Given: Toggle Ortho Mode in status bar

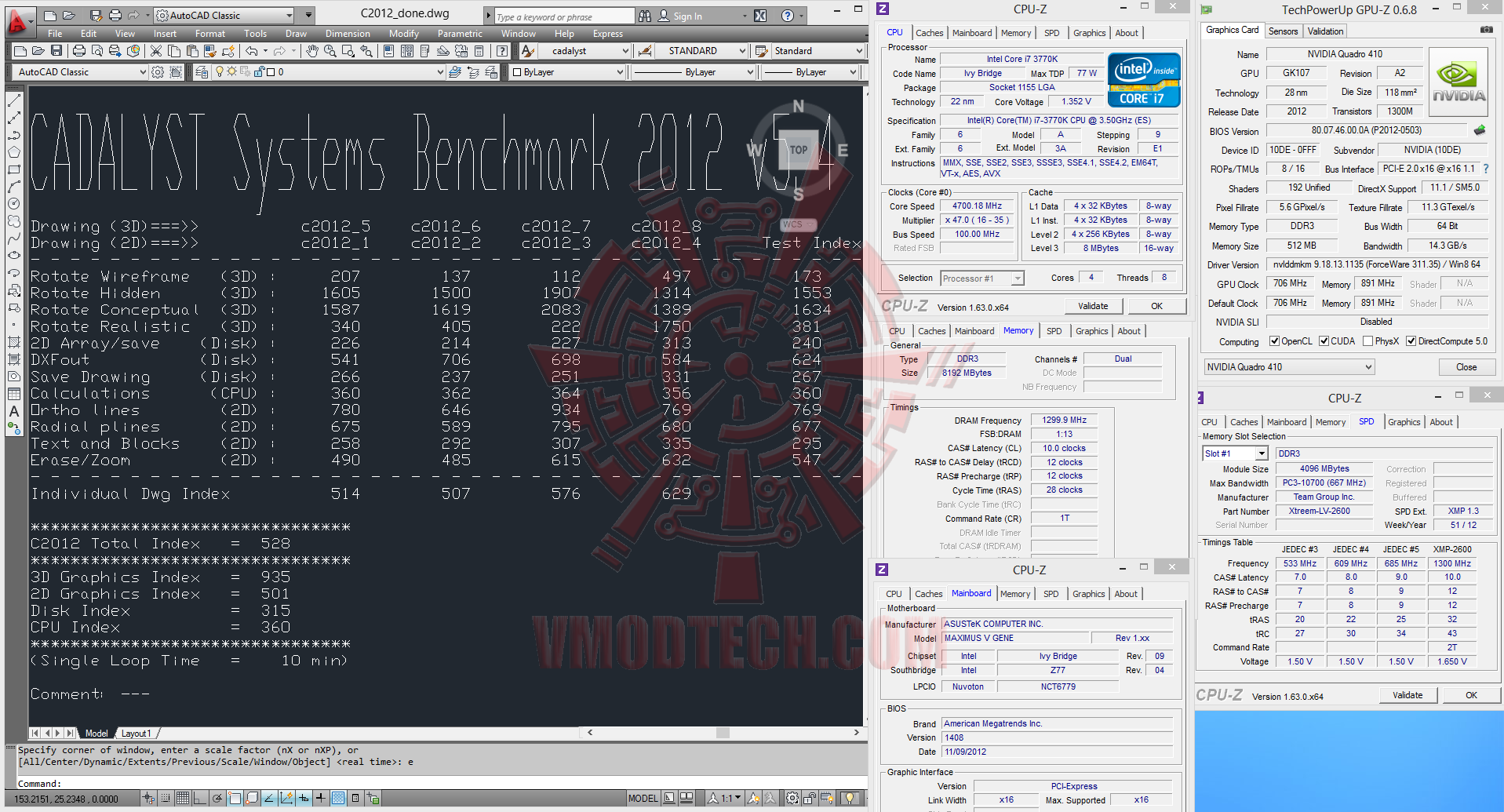Looking at the screenshot, I should 200,799.
